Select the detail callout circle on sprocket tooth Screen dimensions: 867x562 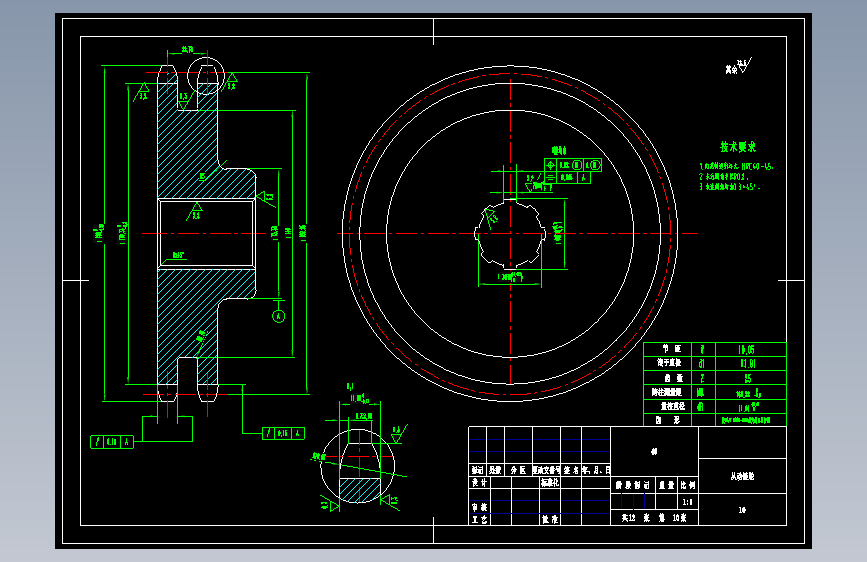tap(206, 76)
